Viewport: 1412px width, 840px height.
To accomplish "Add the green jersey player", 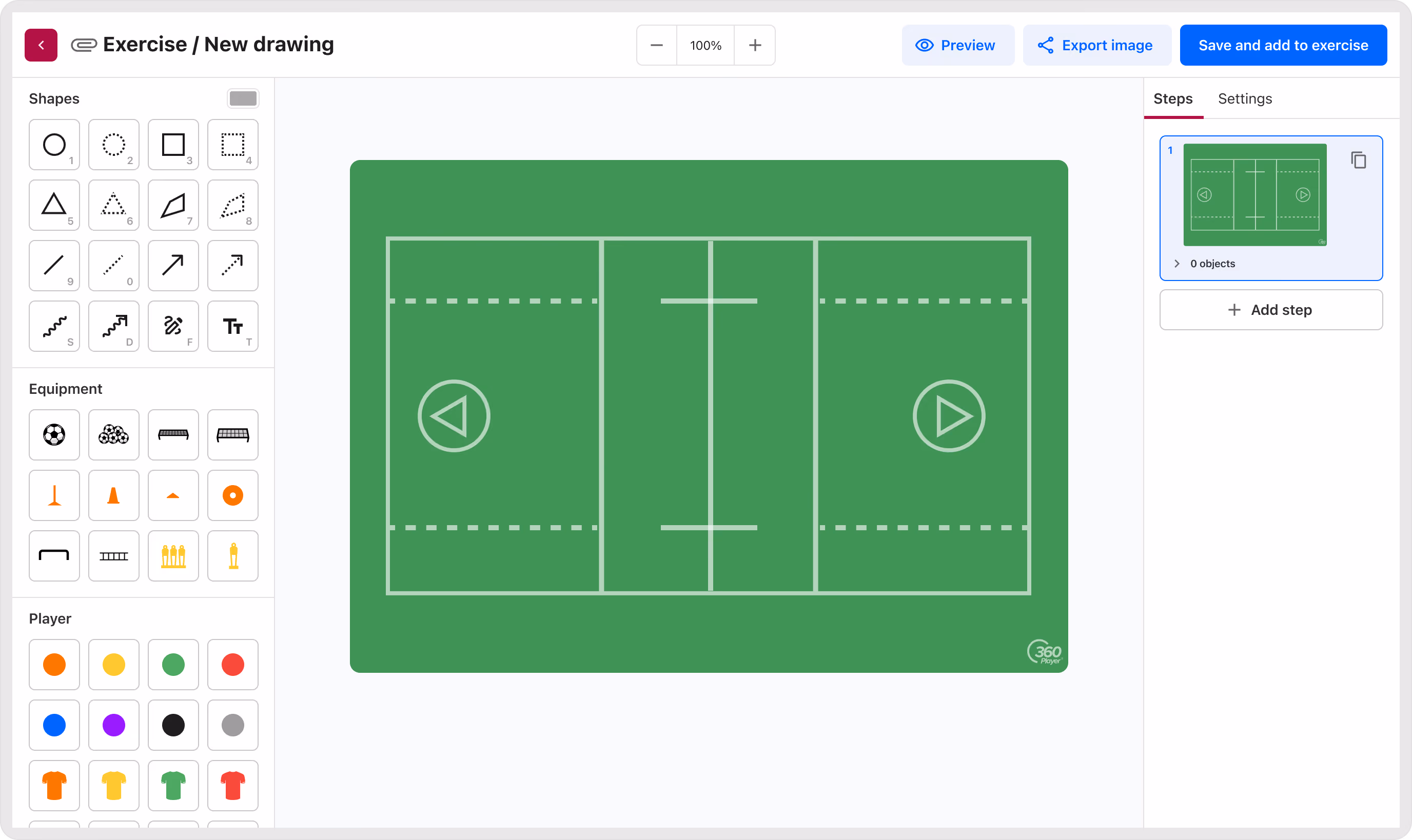I will pyautogui.click(x=173, y=786).
